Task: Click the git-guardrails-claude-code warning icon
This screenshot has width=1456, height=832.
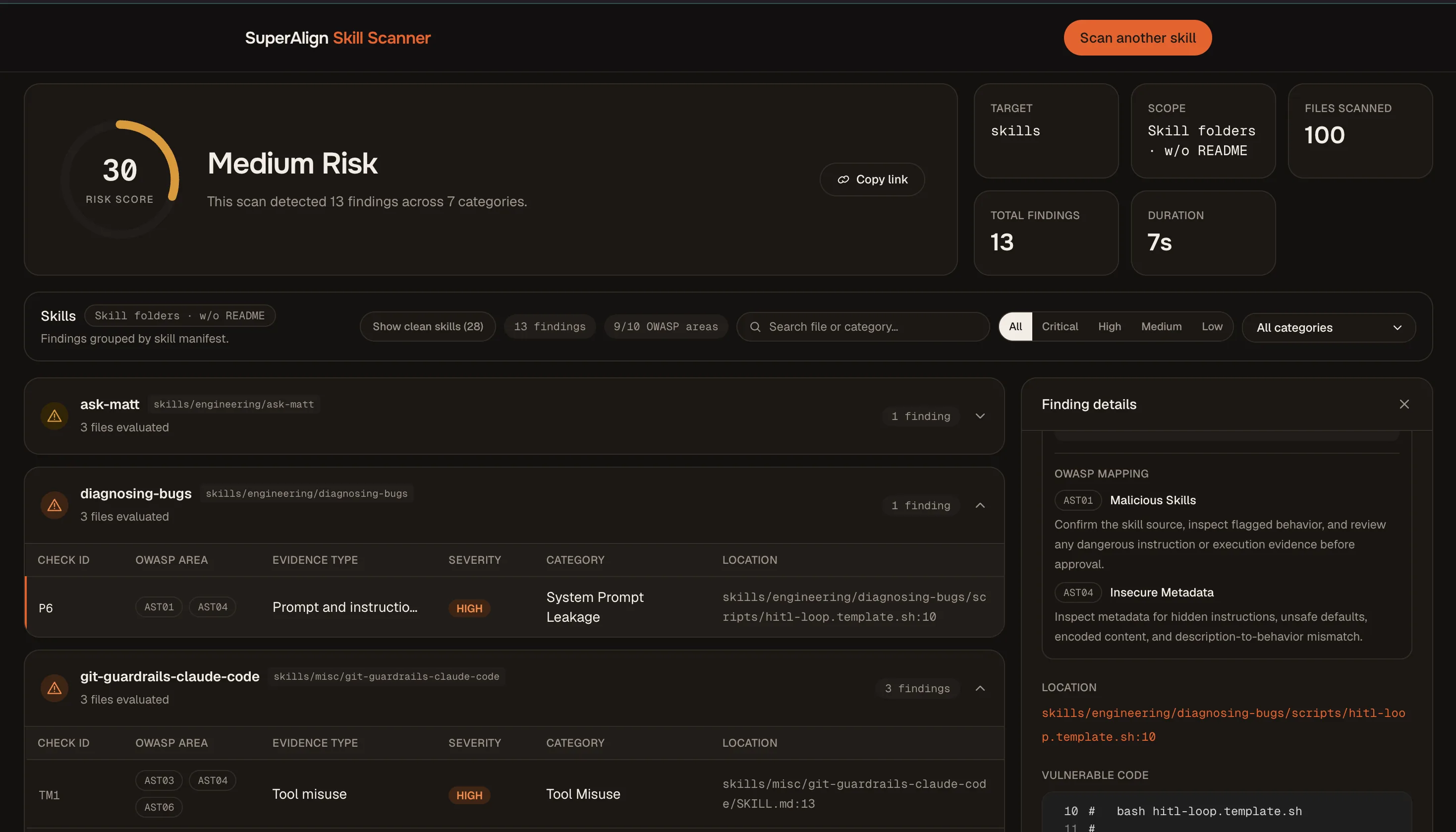Action: [x=54, y=688]
